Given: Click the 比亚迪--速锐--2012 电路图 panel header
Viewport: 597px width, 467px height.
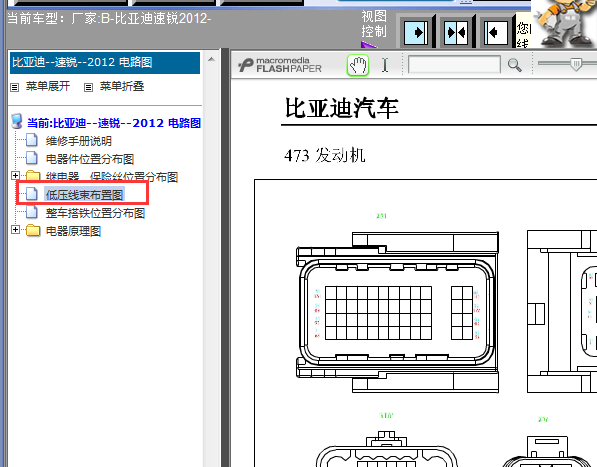Looking at the screenshot, I should pos(105,62).
